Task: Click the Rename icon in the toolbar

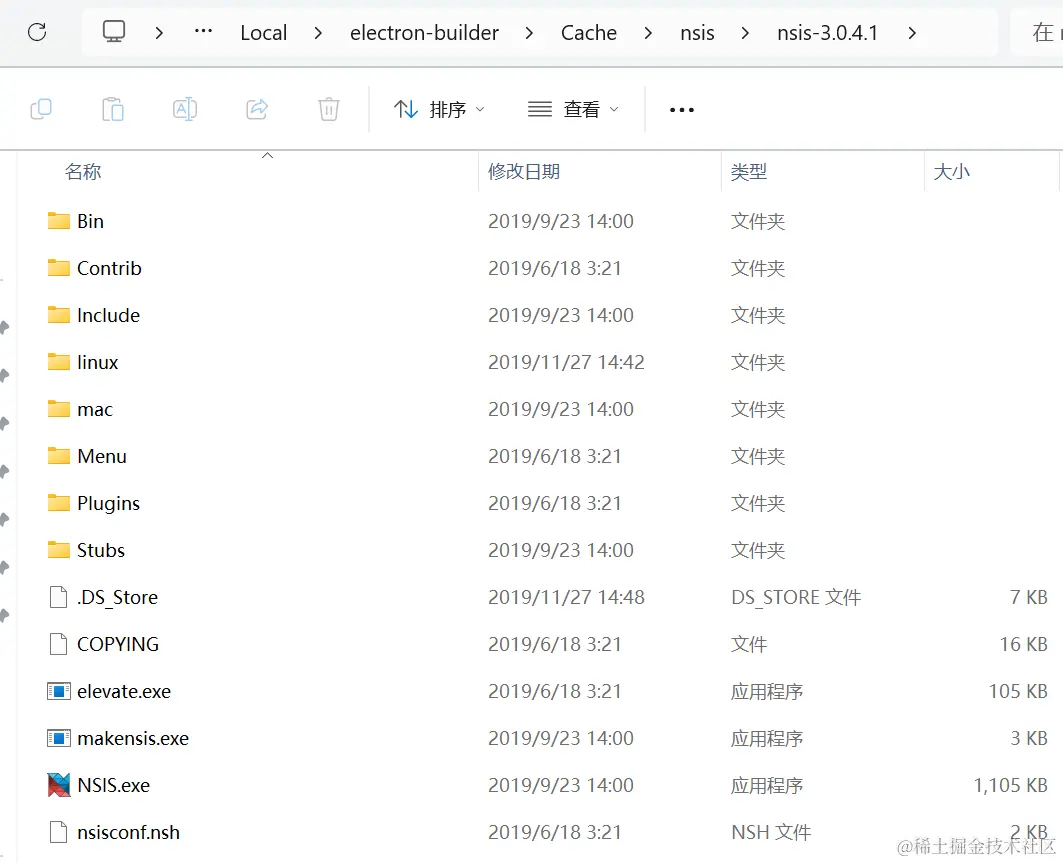Action: [185, 109]
